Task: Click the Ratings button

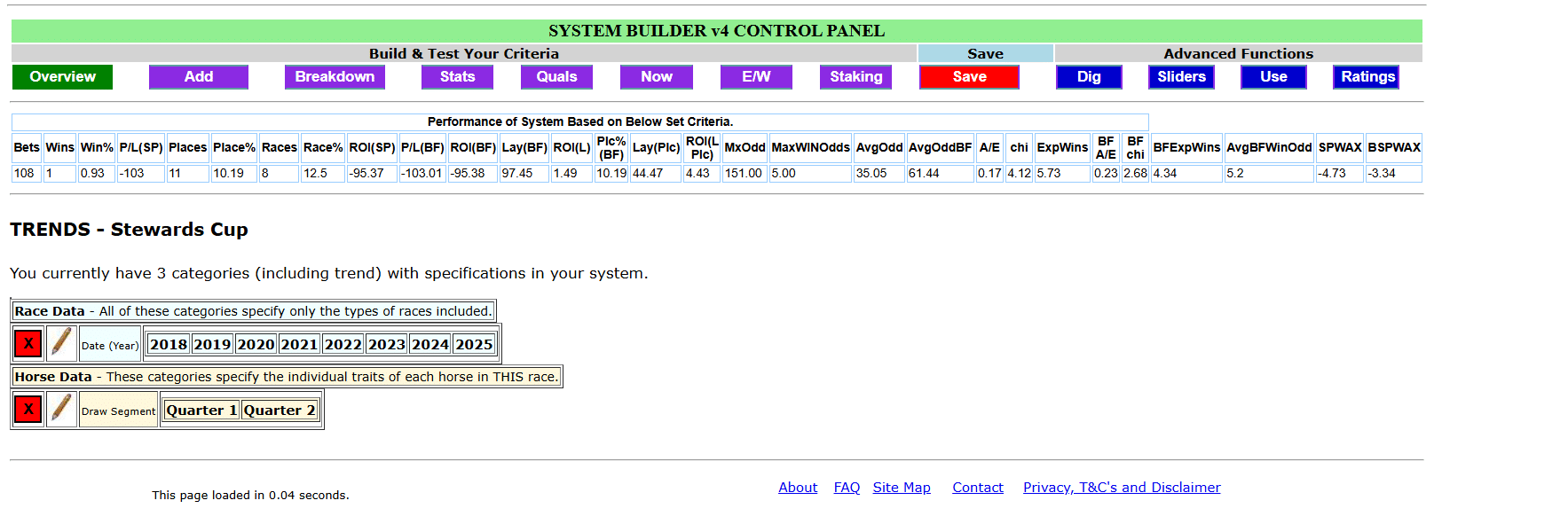Action: coord(1367,77)
